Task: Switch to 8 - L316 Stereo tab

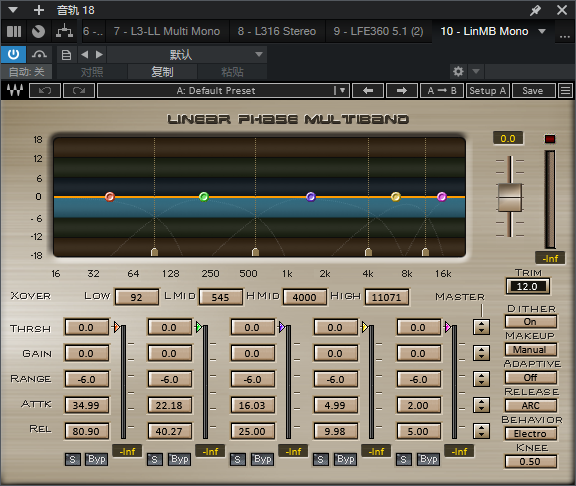Action: [x=277, y=31]
